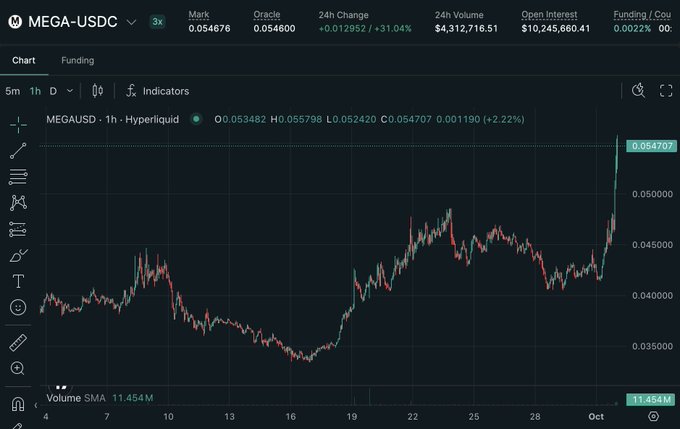Click the 0.050000 price axis label
The height and width of the screenshot is (429, 680).
pyautogui.click(x=652, y=194)
